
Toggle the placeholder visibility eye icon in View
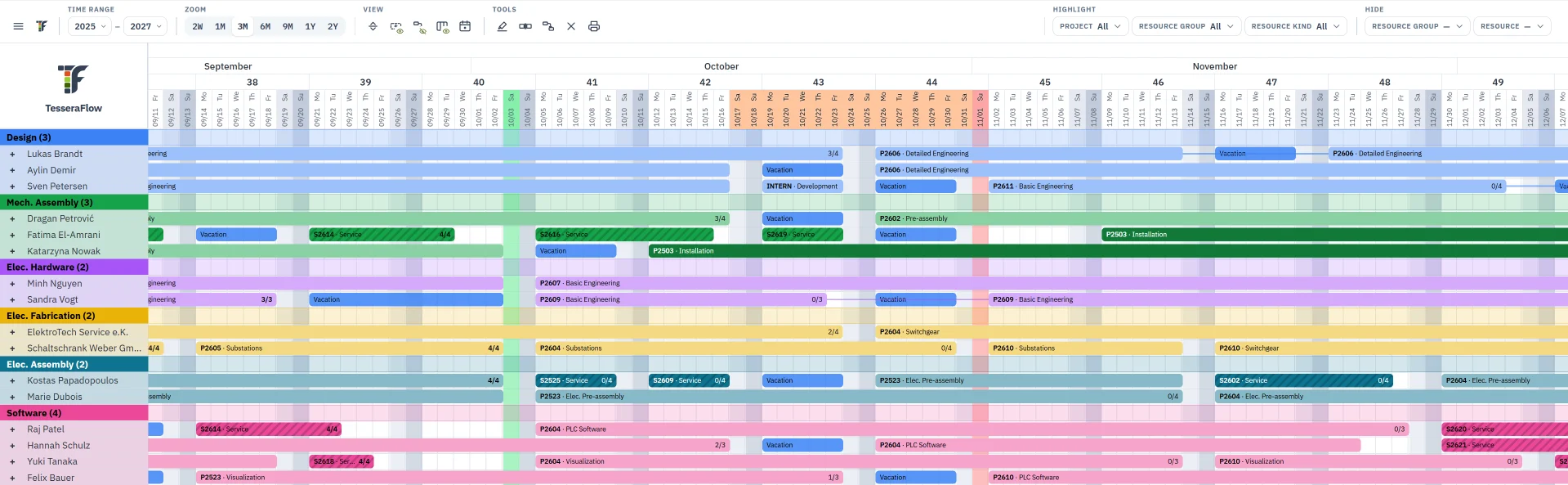click(x=396, y=26)
